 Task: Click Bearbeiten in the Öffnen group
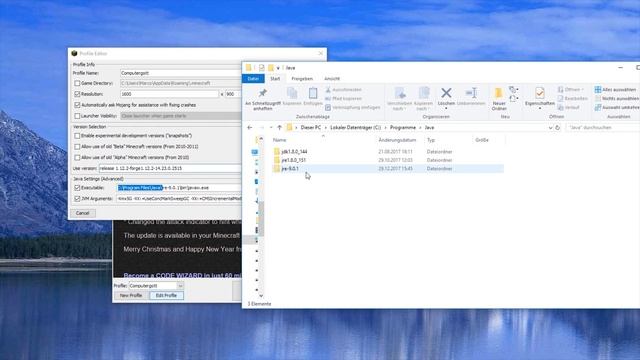pyautogui.click(x=573, y=98)
